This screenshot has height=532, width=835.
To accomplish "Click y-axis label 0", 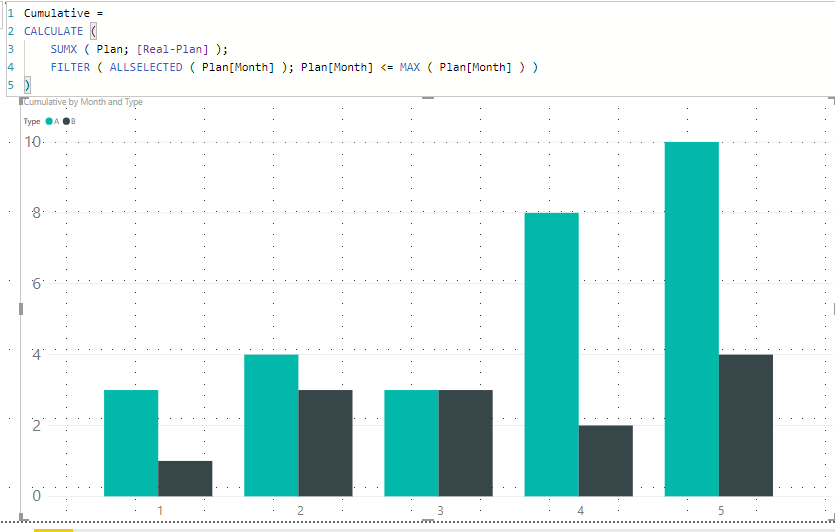I will click(36, 496).
